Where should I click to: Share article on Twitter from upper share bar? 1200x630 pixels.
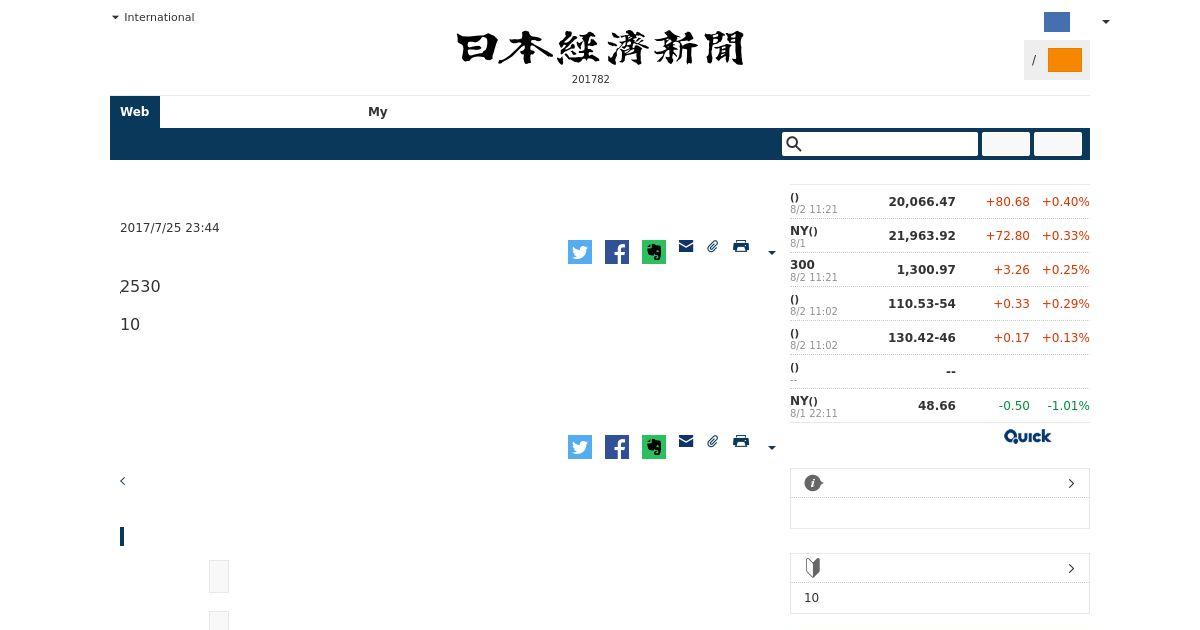pos(580,252)
